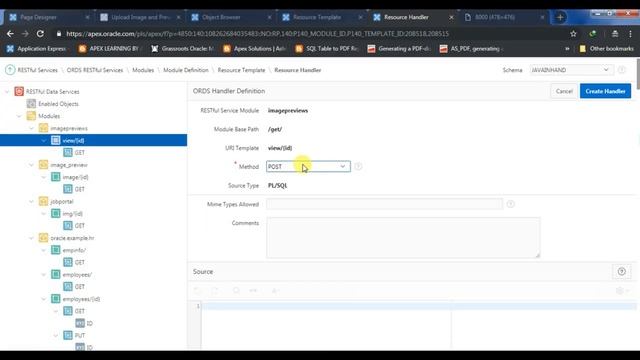The width and height of the screenshot is (640, 360).
Task: Click the RESTful Data Services root icon
Action: tap(19, 91)
